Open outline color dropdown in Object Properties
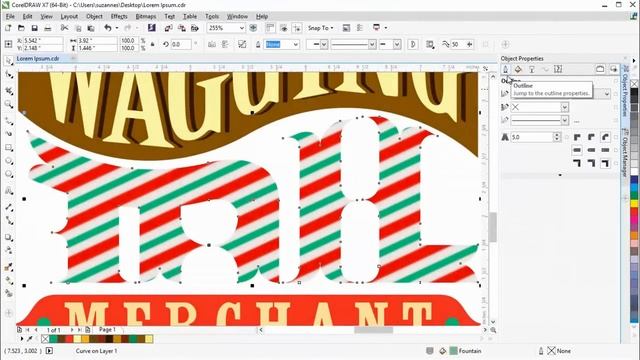 click(564, 107)
